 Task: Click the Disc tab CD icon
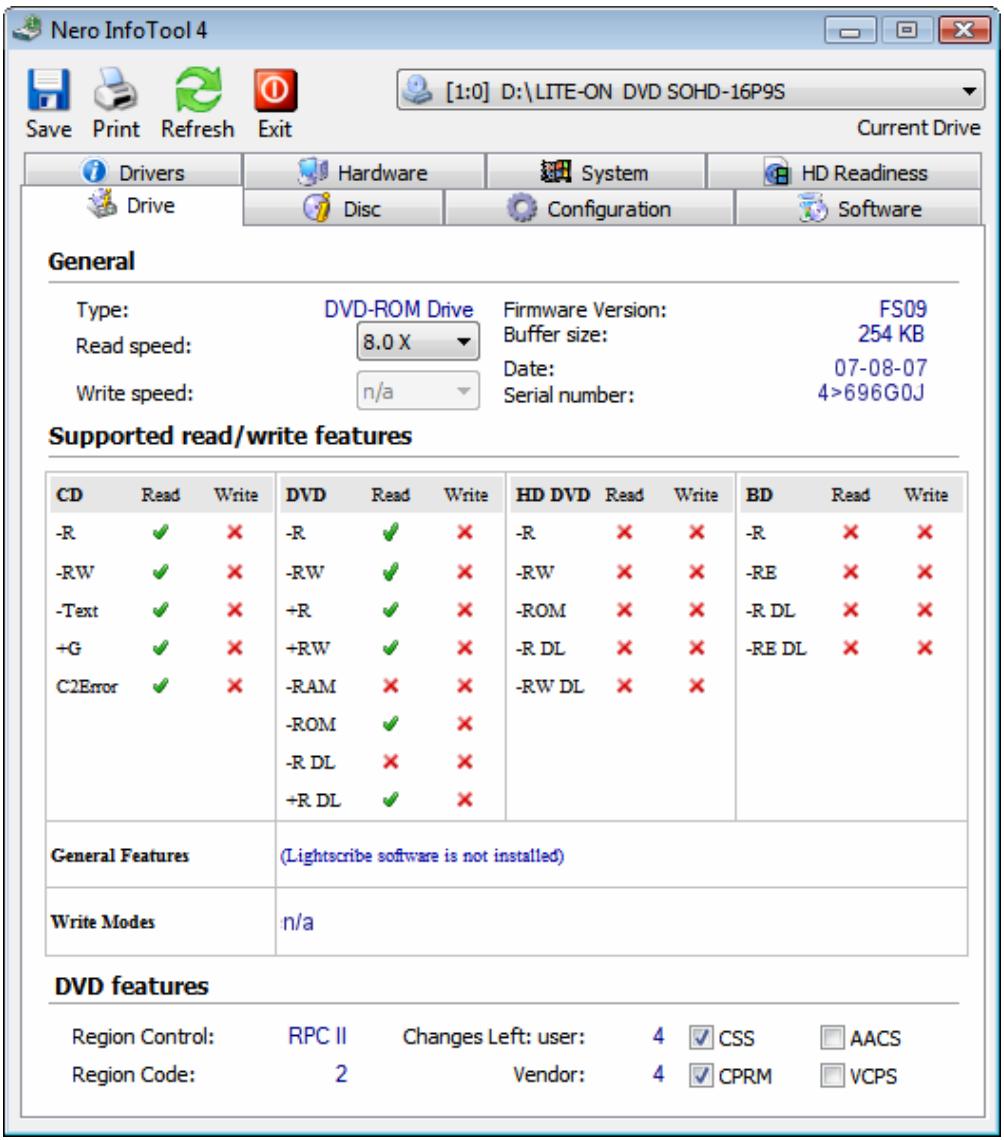pyautogui.click(x=317, y=208)
